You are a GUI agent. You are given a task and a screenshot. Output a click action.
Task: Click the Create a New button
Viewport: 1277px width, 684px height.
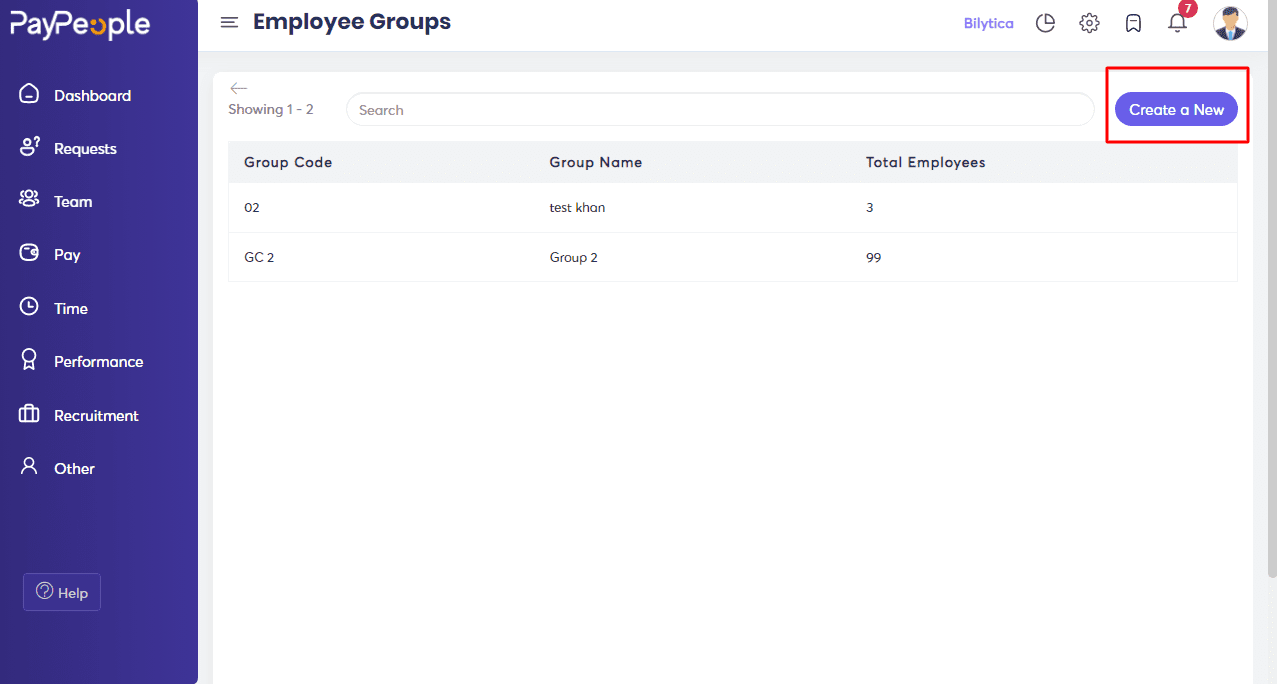(1176, 109)
